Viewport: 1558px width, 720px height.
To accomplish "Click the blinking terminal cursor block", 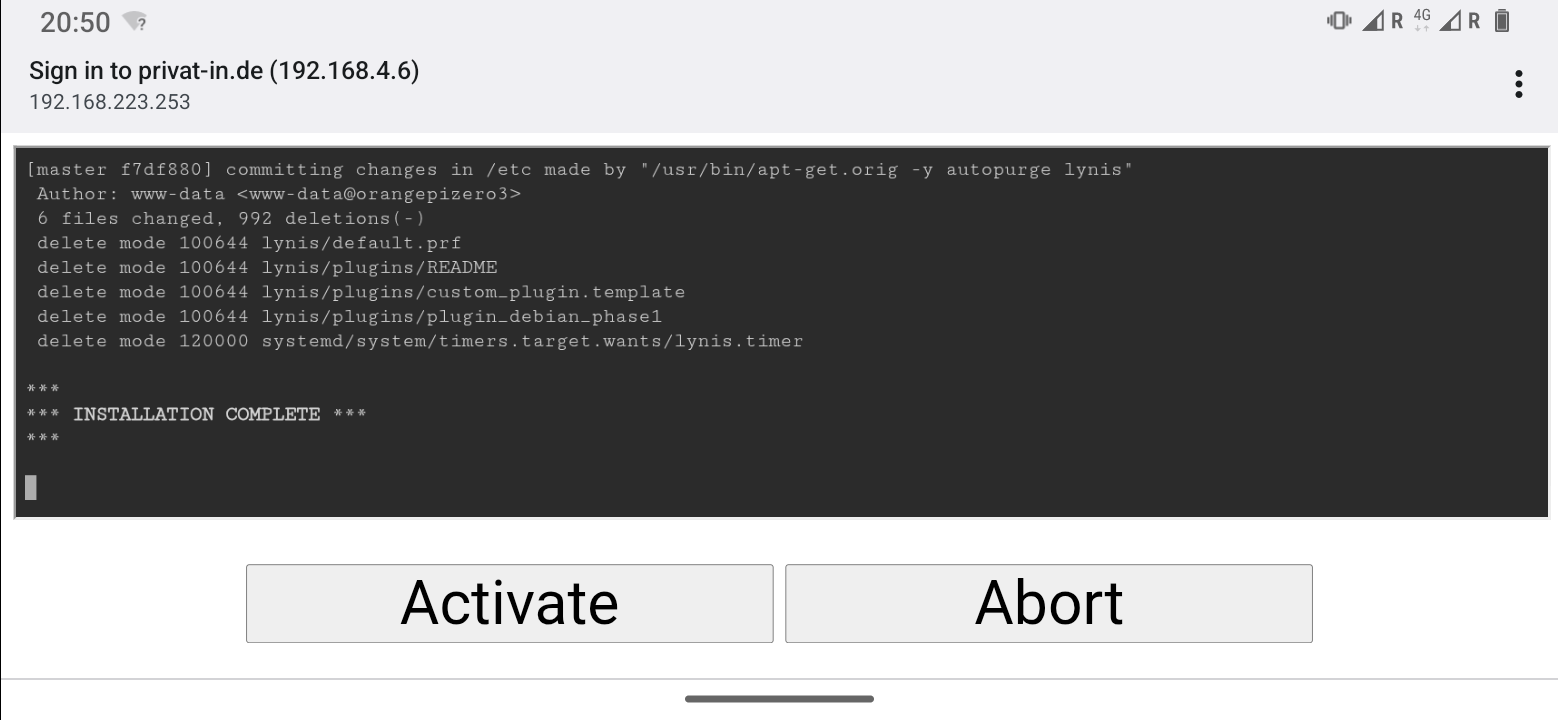I will point(31,487).
